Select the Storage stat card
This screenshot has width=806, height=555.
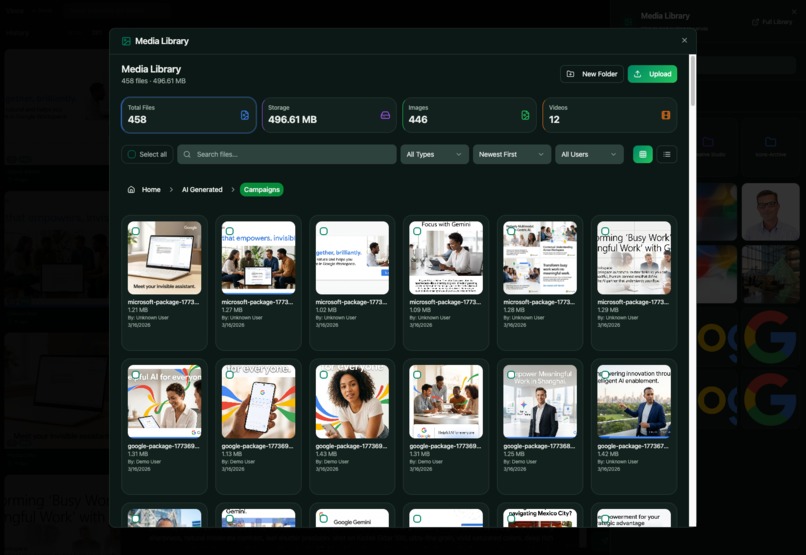(x=329, y=115)
